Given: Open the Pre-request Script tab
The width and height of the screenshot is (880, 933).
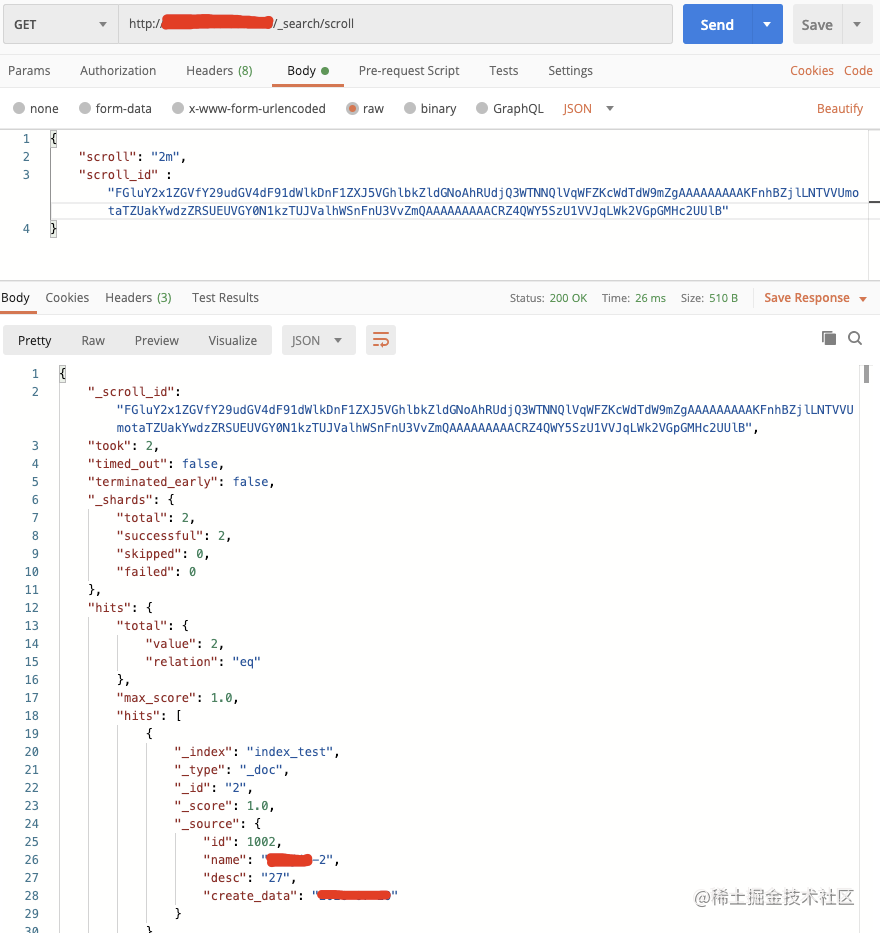Looking at the screenshot, I should (409, 71).
